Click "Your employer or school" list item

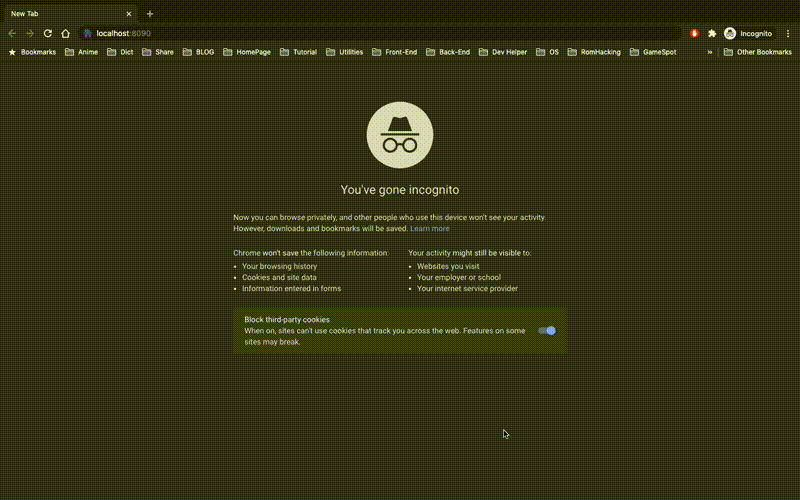click(459, 278)
